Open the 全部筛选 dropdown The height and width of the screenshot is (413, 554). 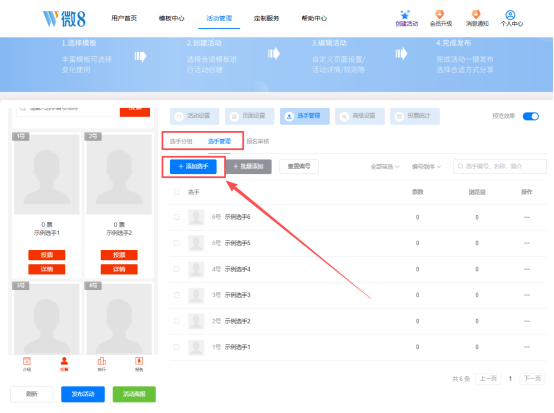click(x=385, y=167)
